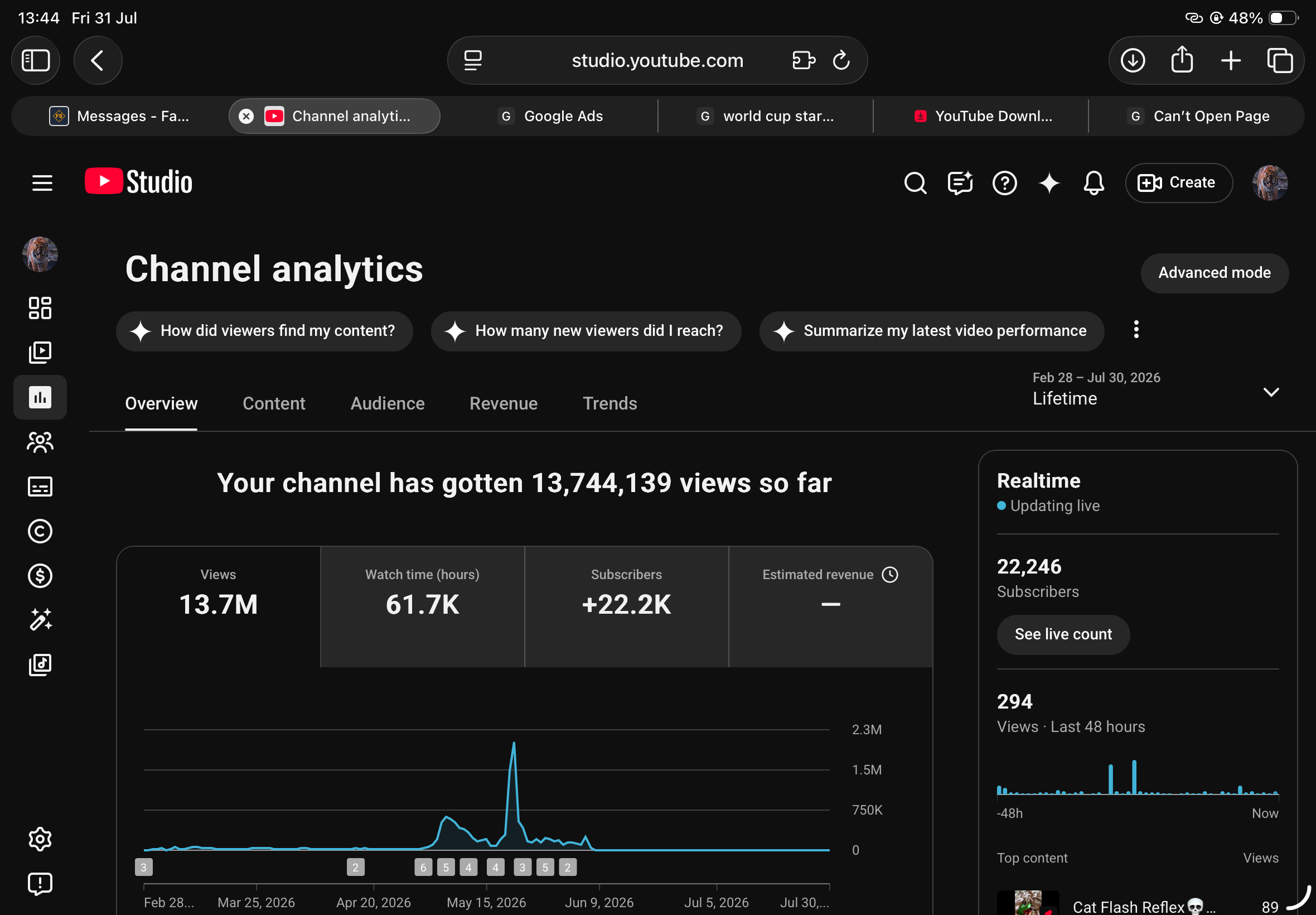Click the May chart marker labeled 6

click(423, 867)
